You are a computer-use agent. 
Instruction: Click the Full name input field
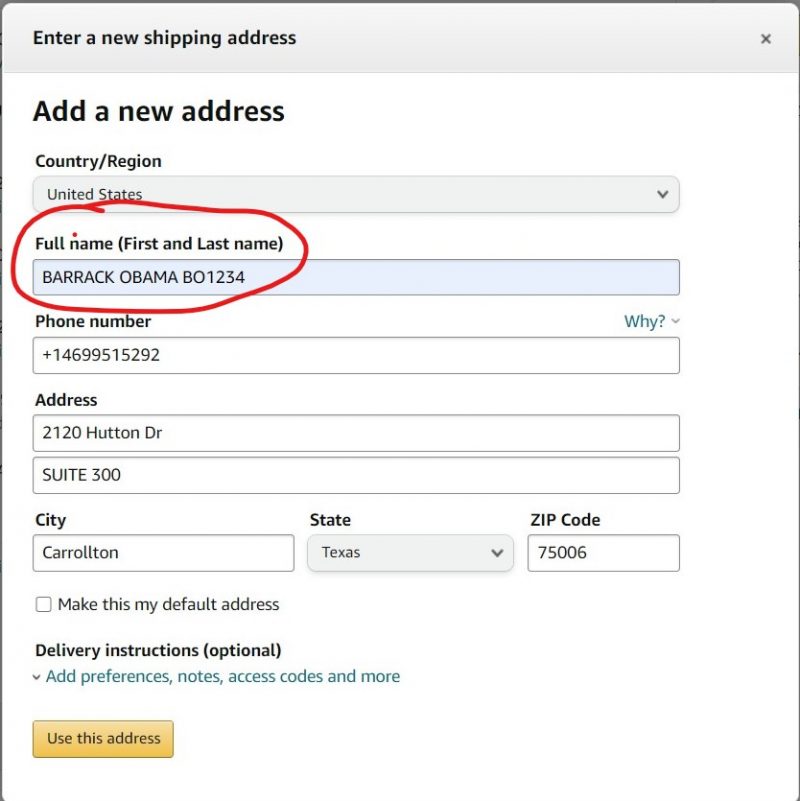coord(356,277)
